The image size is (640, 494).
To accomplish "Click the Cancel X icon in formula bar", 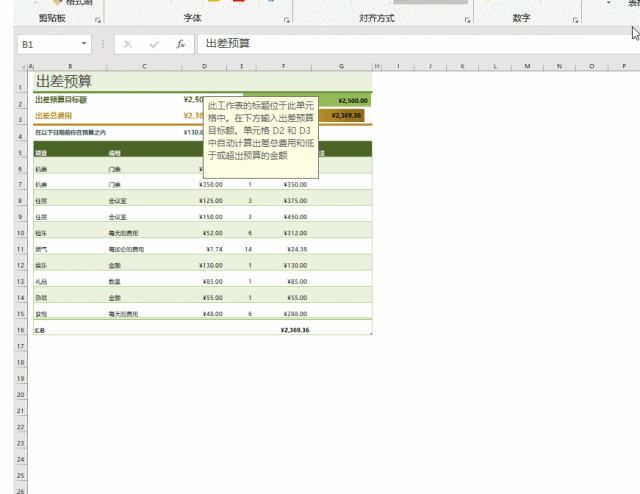I will [128, 44].
